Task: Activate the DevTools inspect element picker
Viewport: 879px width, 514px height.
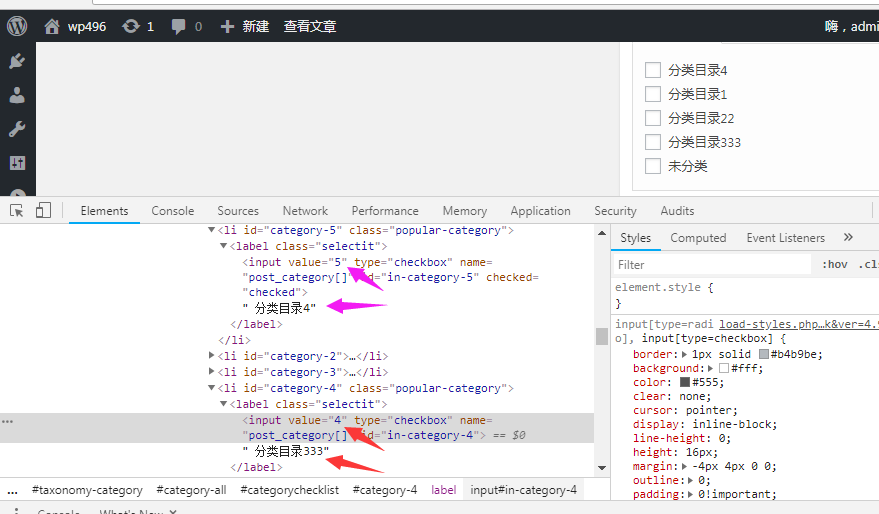Action: click(x=17, y=210)
